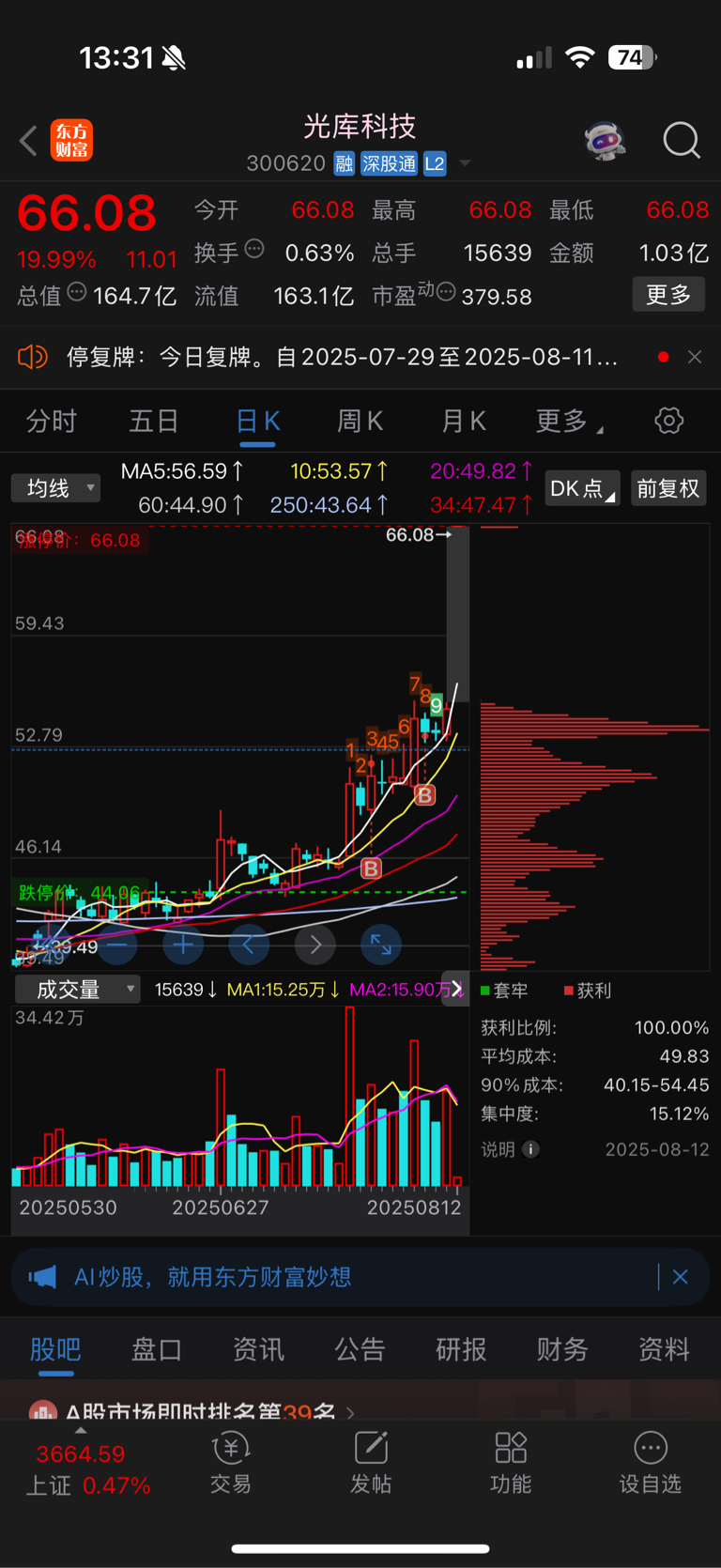This screenshot has width=721, height=1568.
Task: Open the robot assistant avatar
Action: point(605,141)
